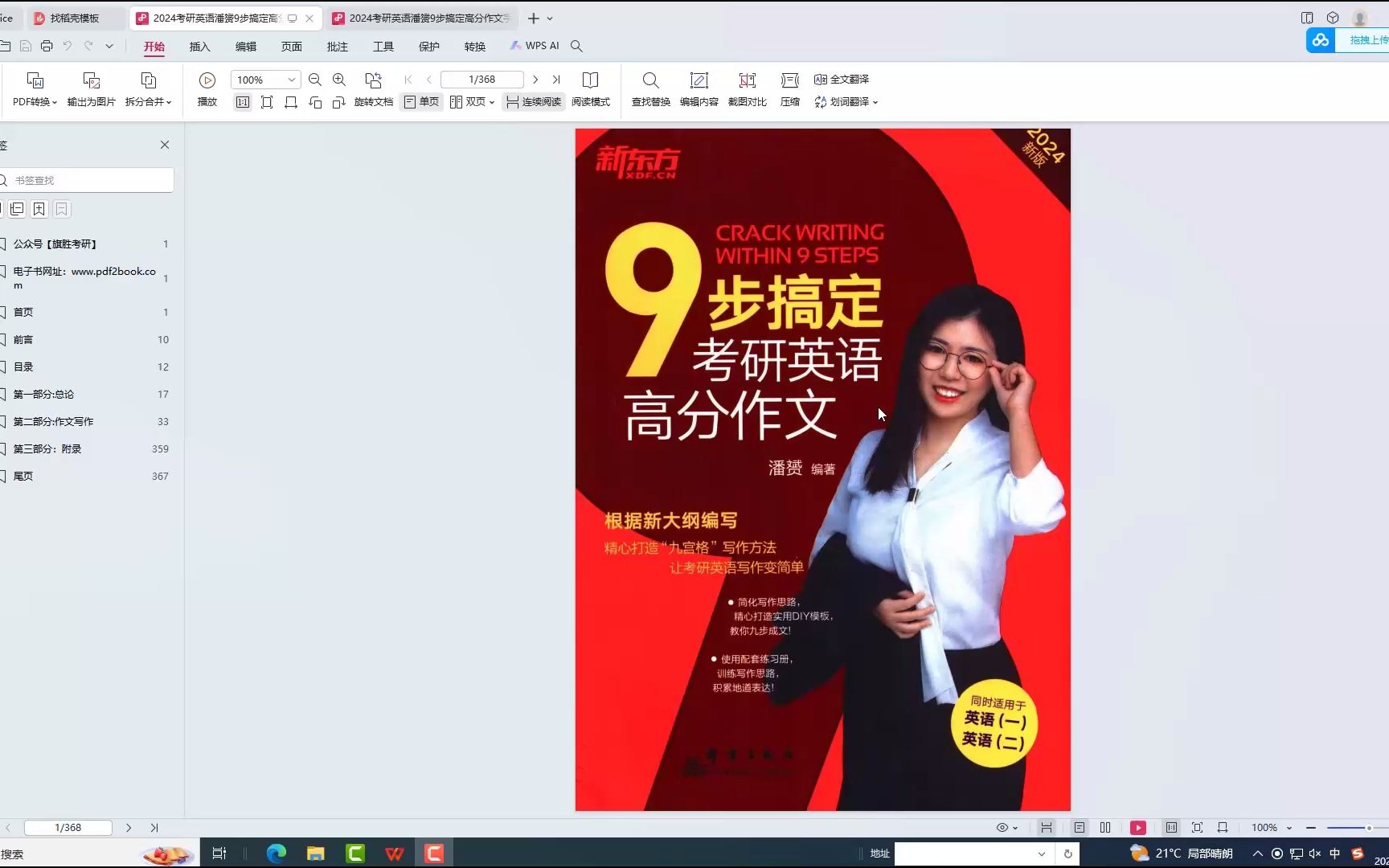Switch page layout to 单页 single page
The height and width of the screenshot is (868, 1389).
click(420, 101)
